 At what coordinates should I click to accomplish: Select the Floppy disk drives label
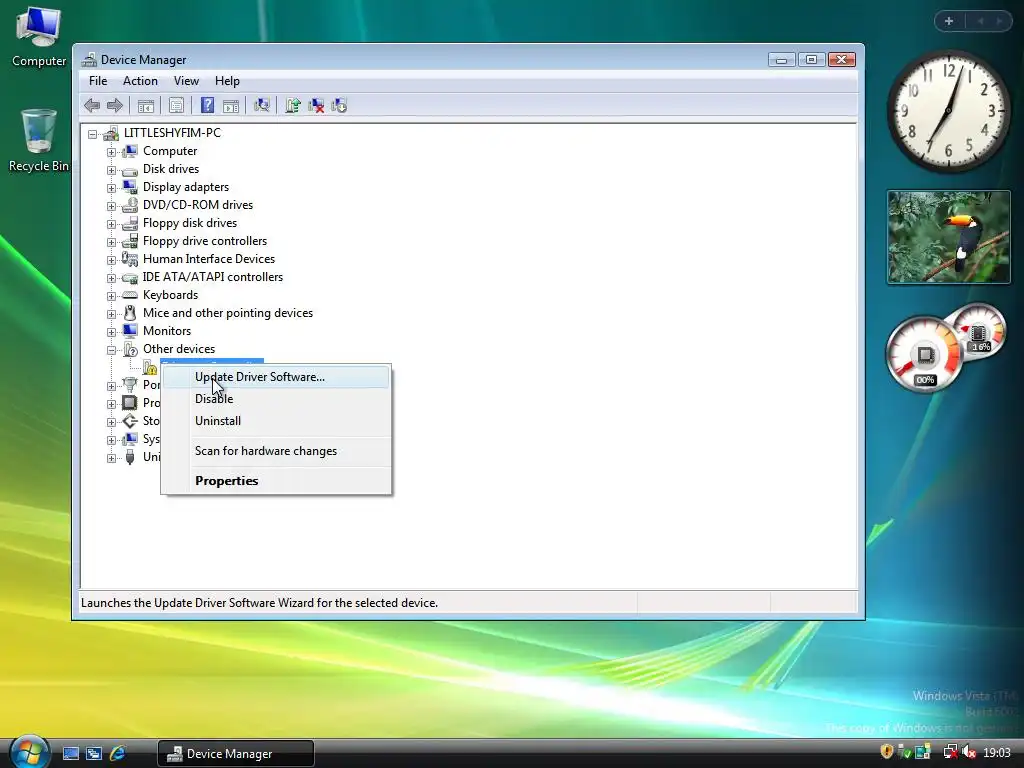click(190, 223)
